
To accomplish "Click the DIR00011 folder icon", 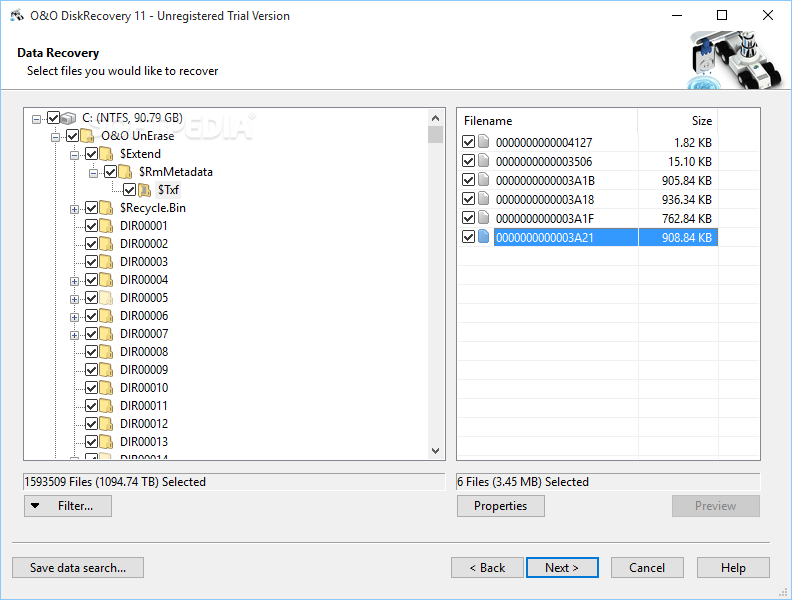I will coord(107,406).
